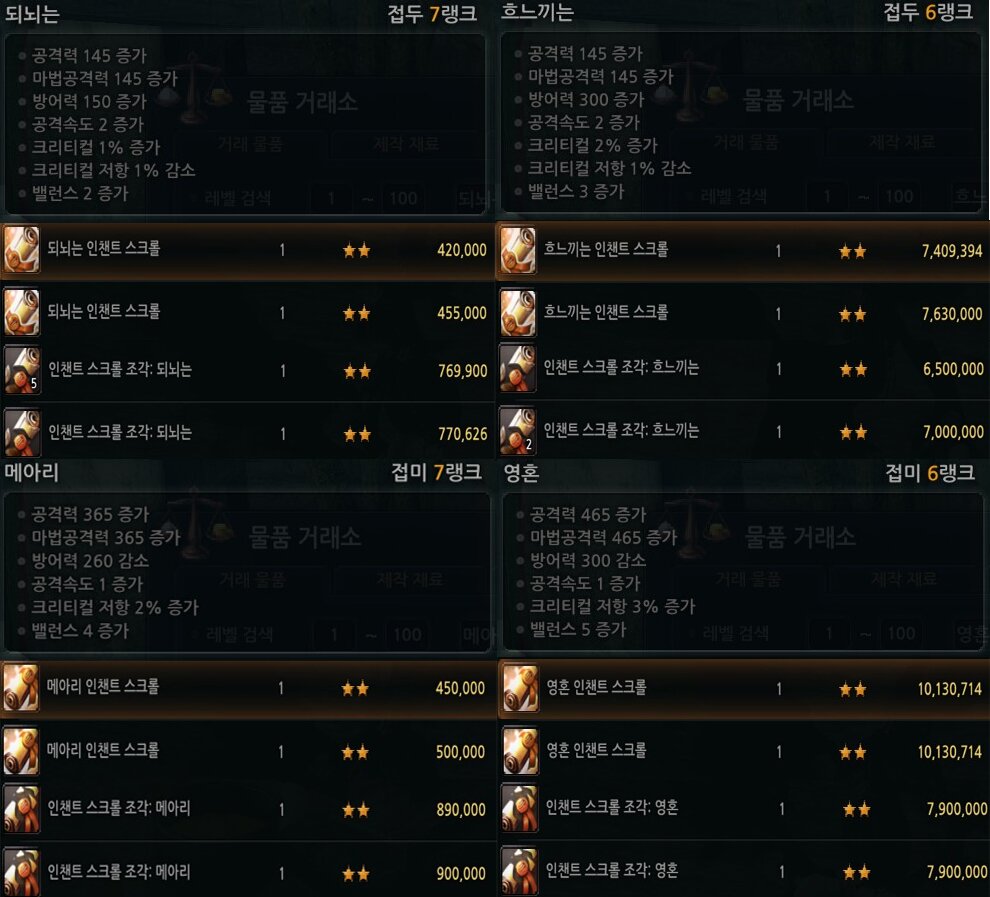The height and width of the screenshot is (897, 990).
Task: Choose the 되뇌는 fragment priced 770,626
Action: (x=247, y=433)
